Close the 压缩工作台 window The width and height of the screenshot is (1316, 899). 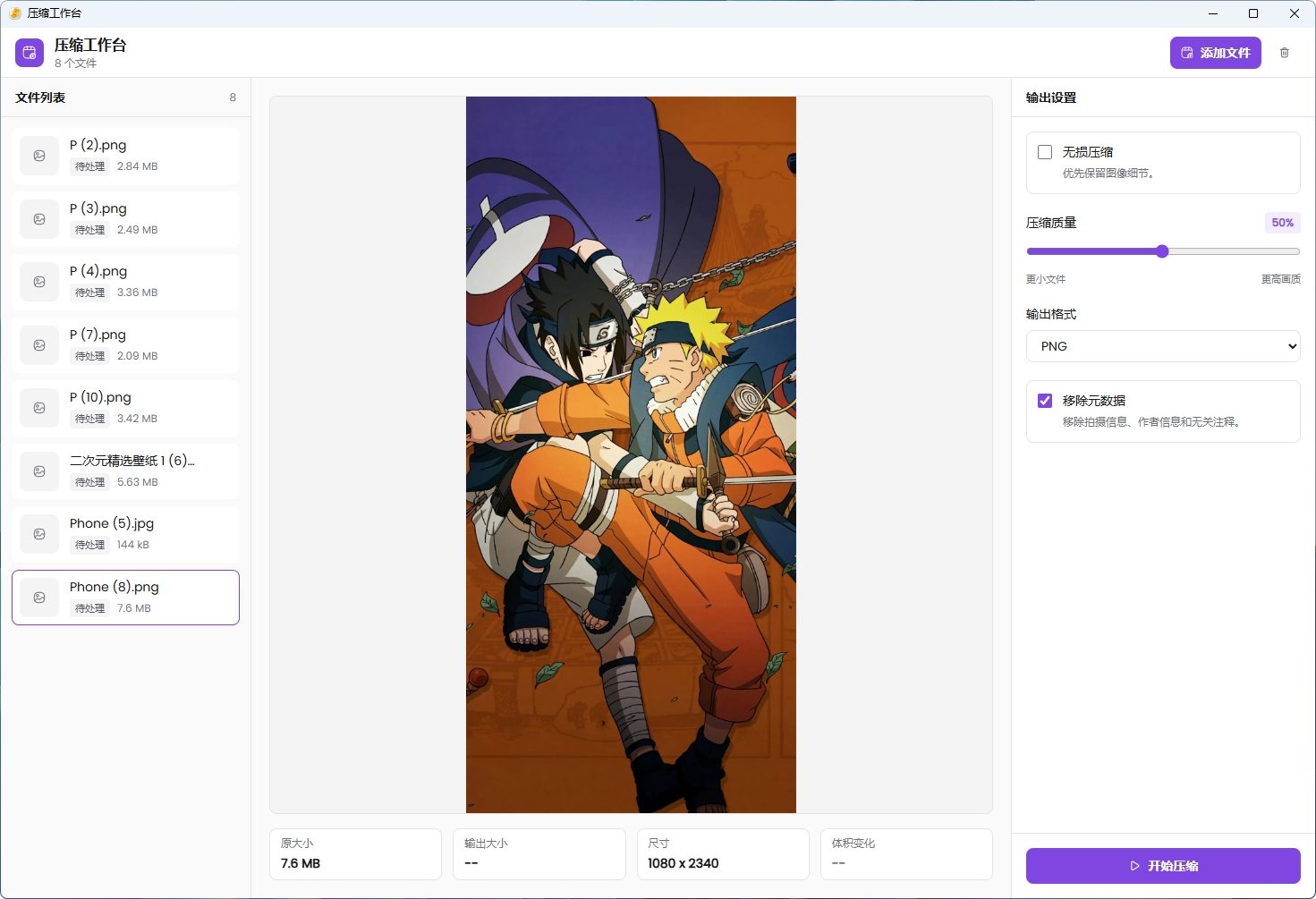coord(1295,13)
